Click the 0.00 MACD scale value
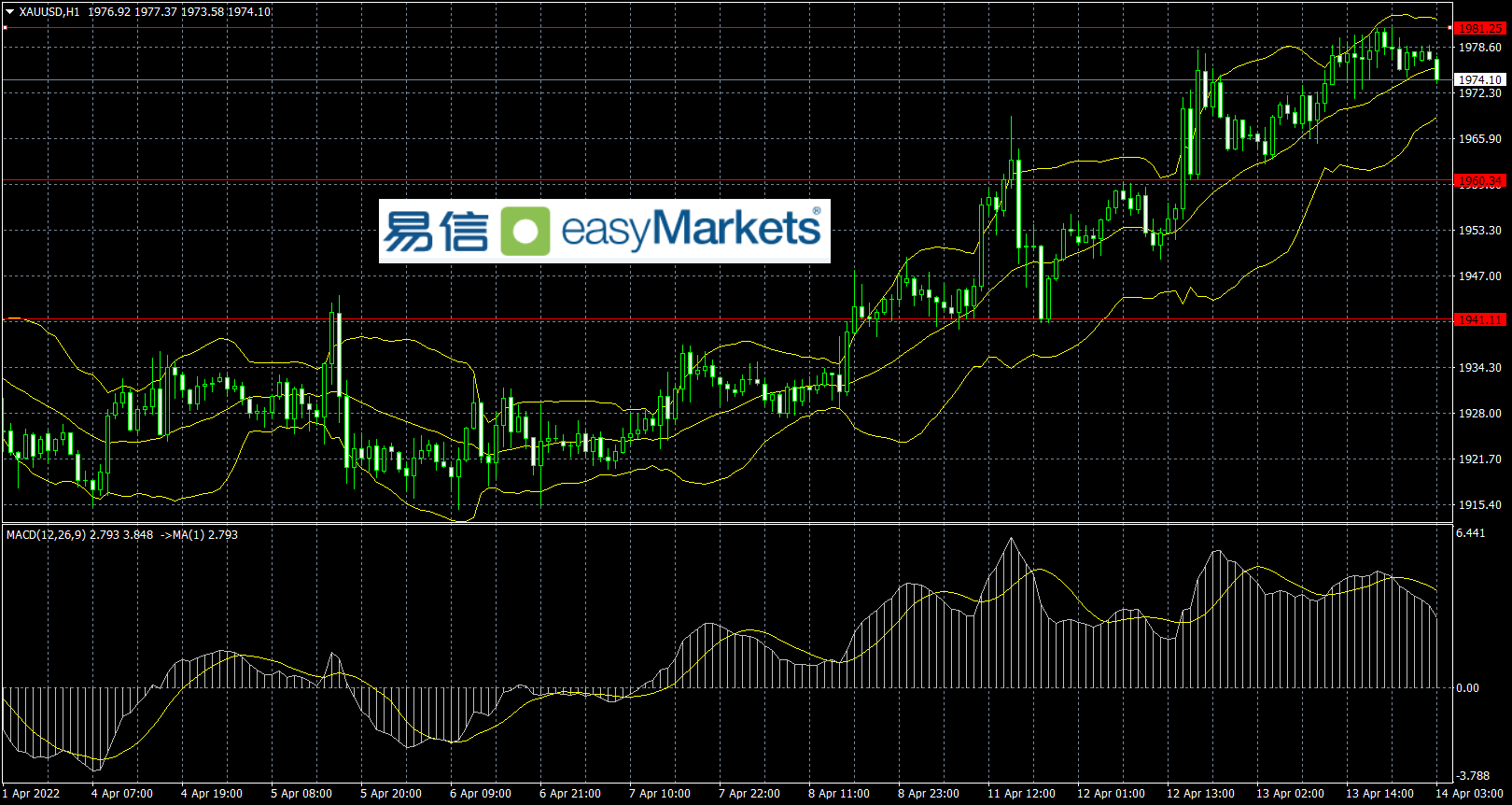1512x805 pixels. point(1468,688)
